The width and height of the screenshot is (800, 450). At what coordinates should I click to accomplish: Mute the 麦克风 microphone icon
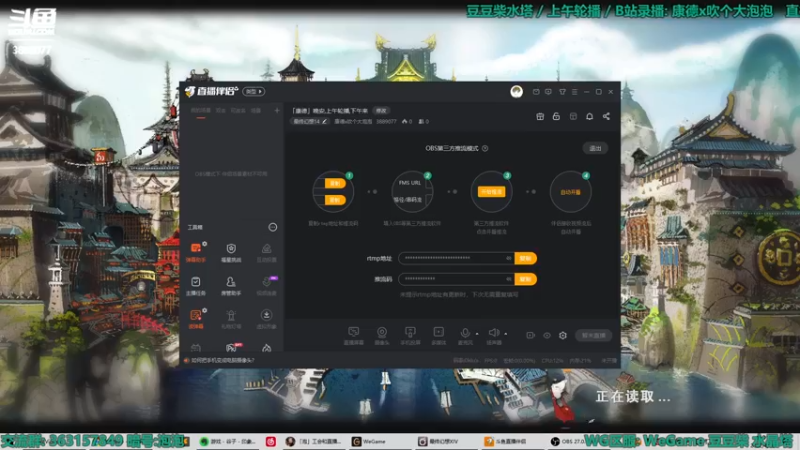(465, 335)
